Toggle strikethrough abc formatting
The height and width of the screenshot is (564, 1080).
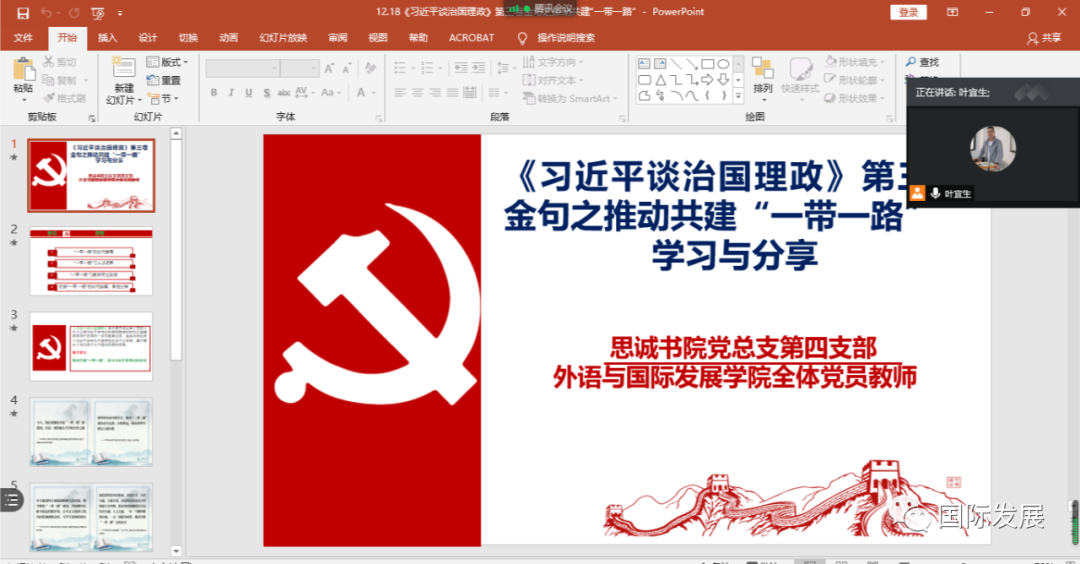pyautogui.click(x=284, y=92)
